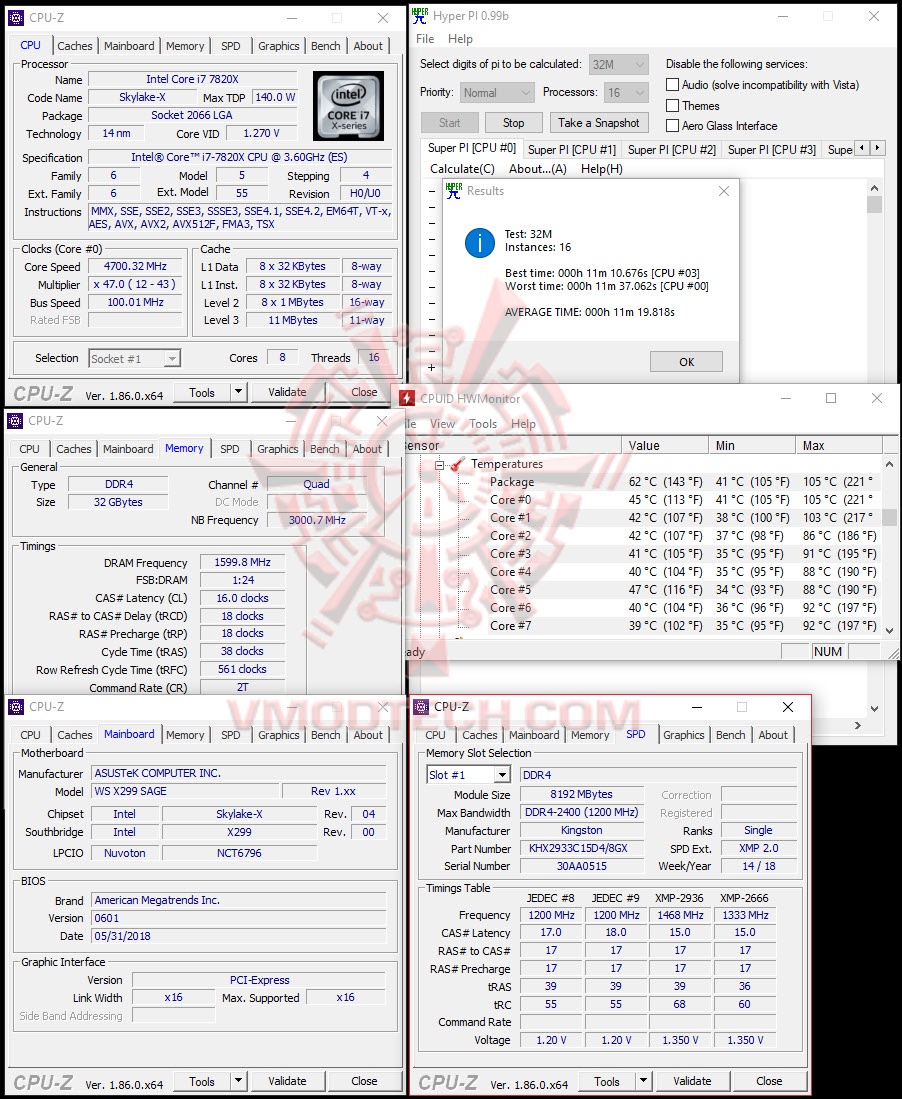902x1099 pixels.
Task: Click the Stop button in Hyper PI
Action: pyautogui.click(x=513, y=123)
